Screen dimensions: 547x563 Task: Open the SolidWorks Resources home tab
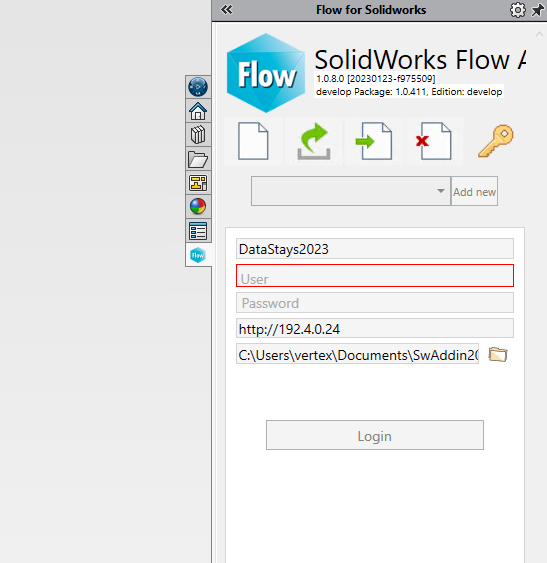(198, 111)
